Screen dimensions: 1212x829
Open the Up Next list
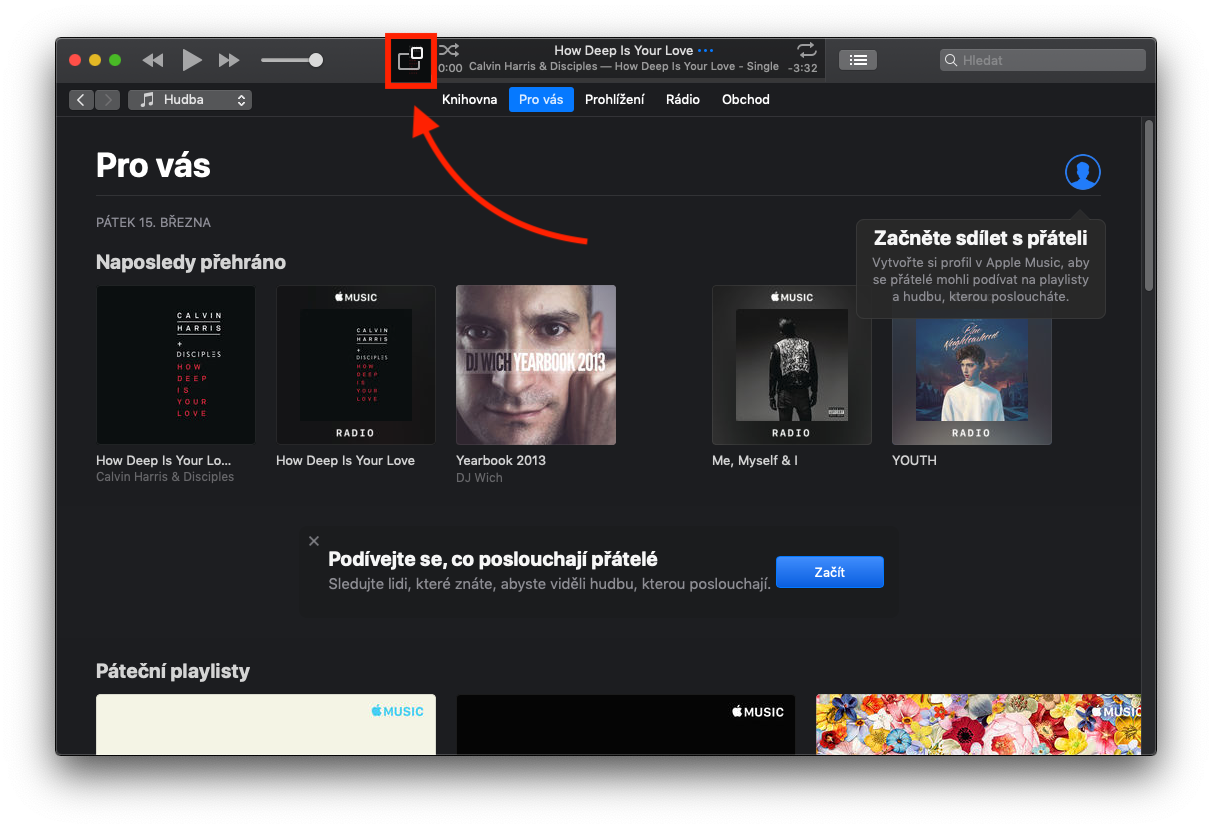pos(857,60)
